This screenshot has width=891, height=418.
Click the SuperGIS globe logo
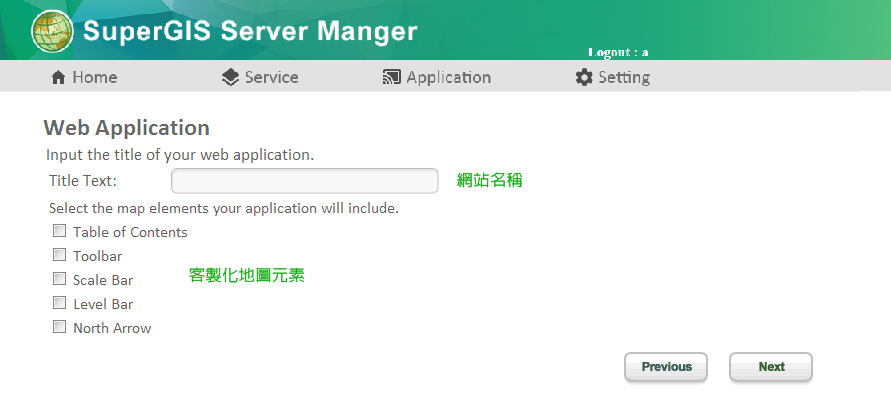[52, 31]
